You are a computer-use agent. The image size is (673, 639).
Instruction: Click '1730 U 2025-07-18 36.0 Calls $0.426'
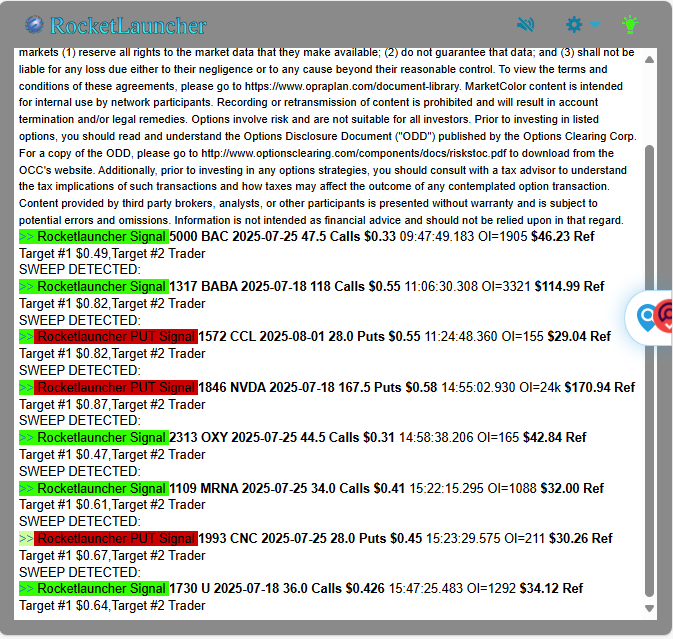pos(277,589)
